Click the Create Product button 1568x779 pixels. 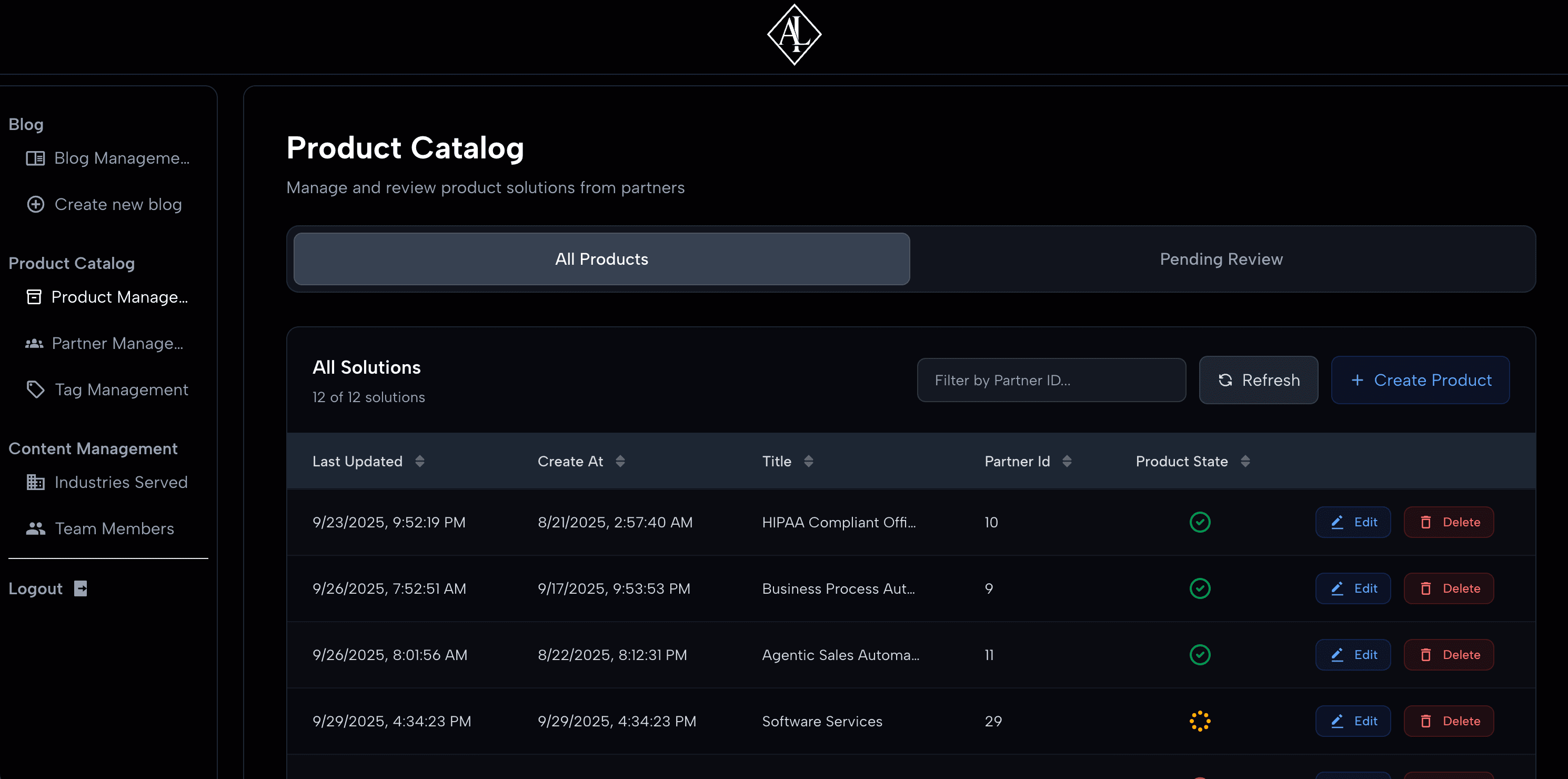pos(1420,381)
